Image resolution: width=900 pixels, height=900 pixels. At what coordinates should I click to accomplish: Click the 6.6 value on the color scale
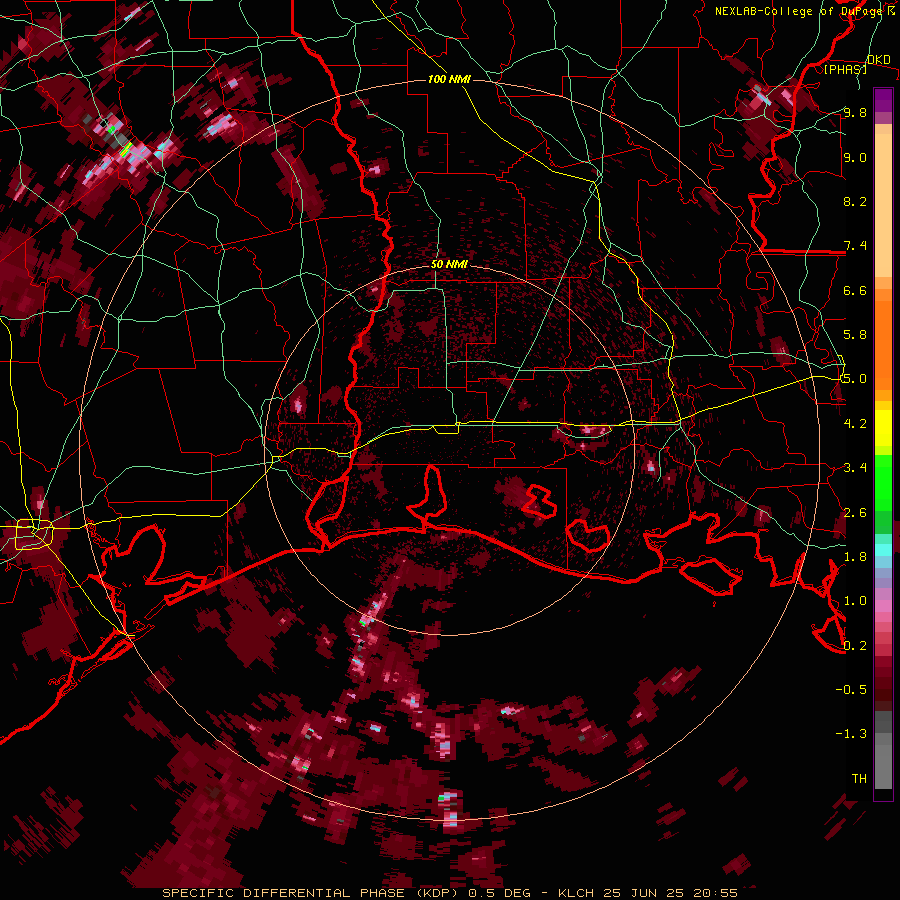pyautogui.click(x=855, y=290)
